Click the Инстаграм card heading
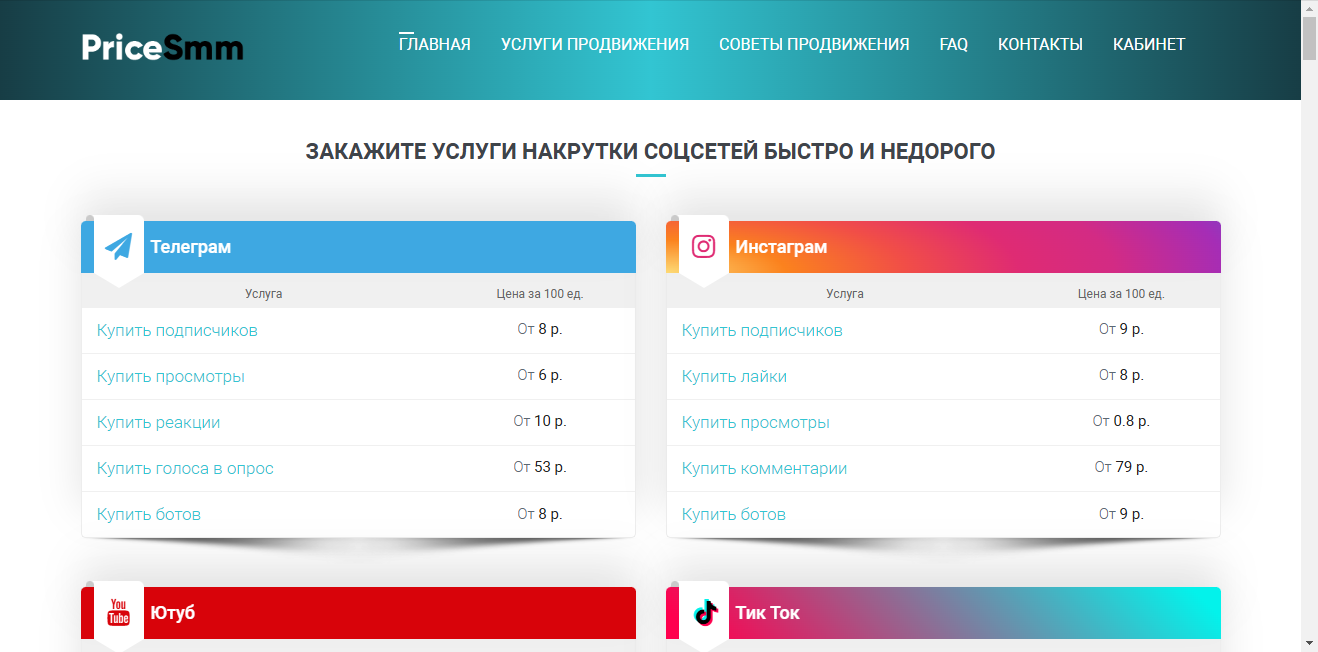The height and width of the screenshot is (652, 1318). (x=782, y=247)
